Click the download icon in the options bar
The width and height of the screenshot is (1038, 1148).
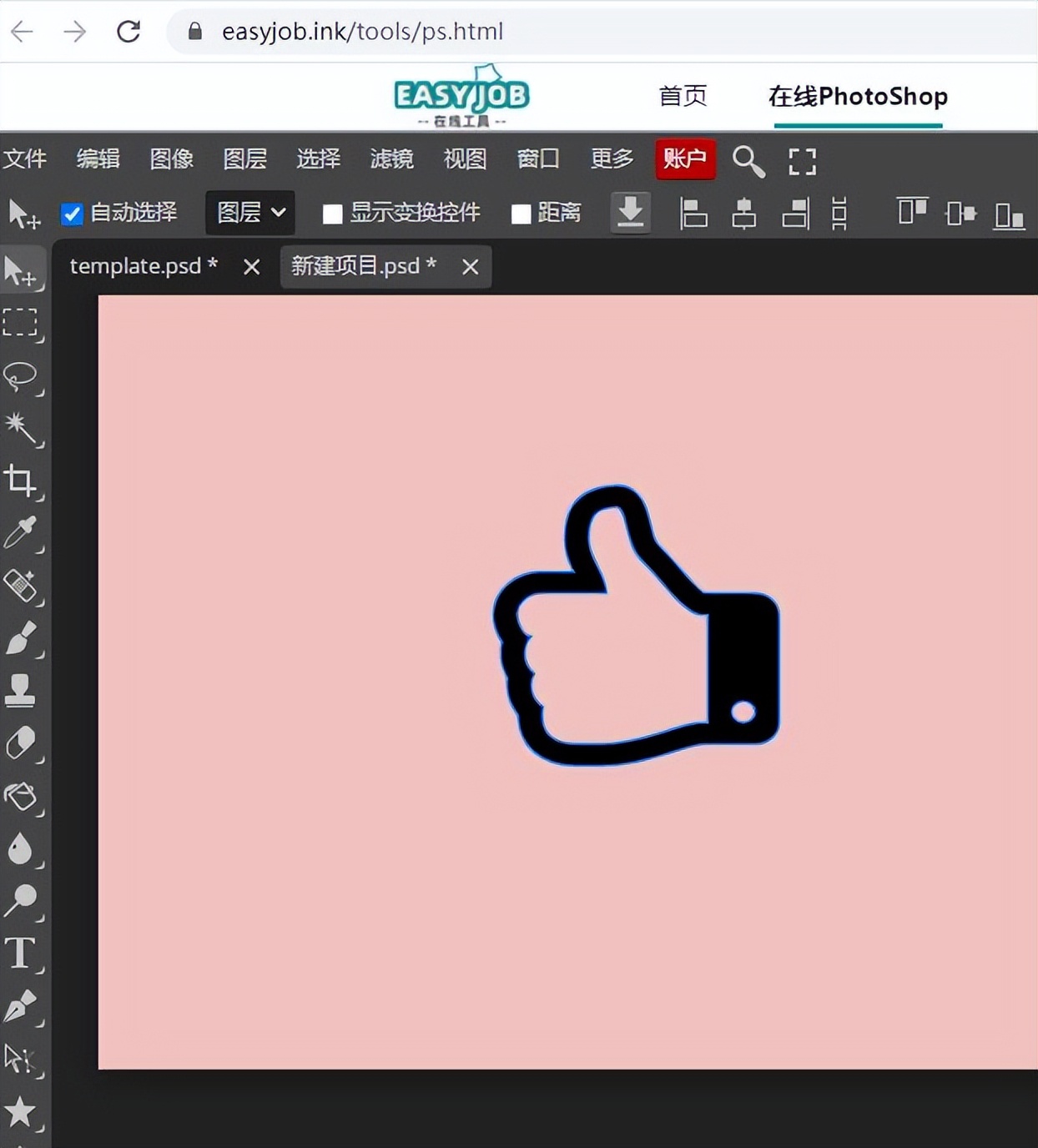(x=631, y=214)
